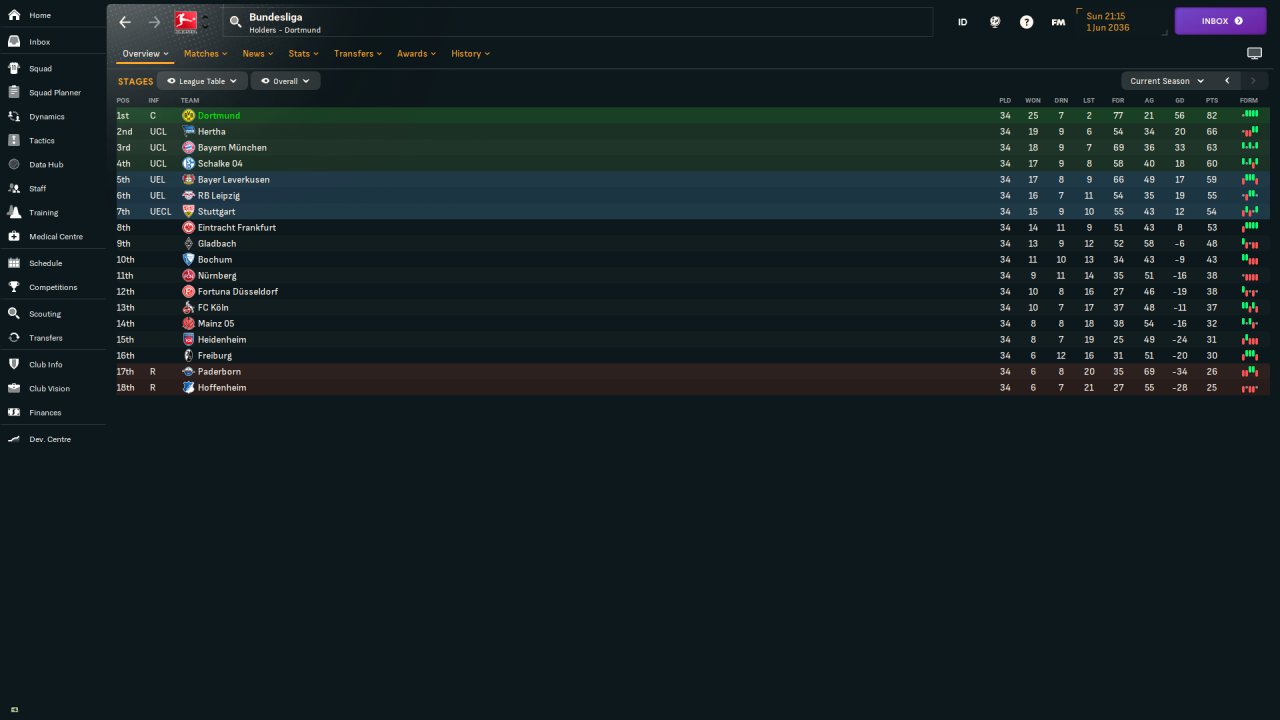Open Eintracht Frankfurt team link
Viewport: 1280px width, 720px height.
tap(237, 228)
